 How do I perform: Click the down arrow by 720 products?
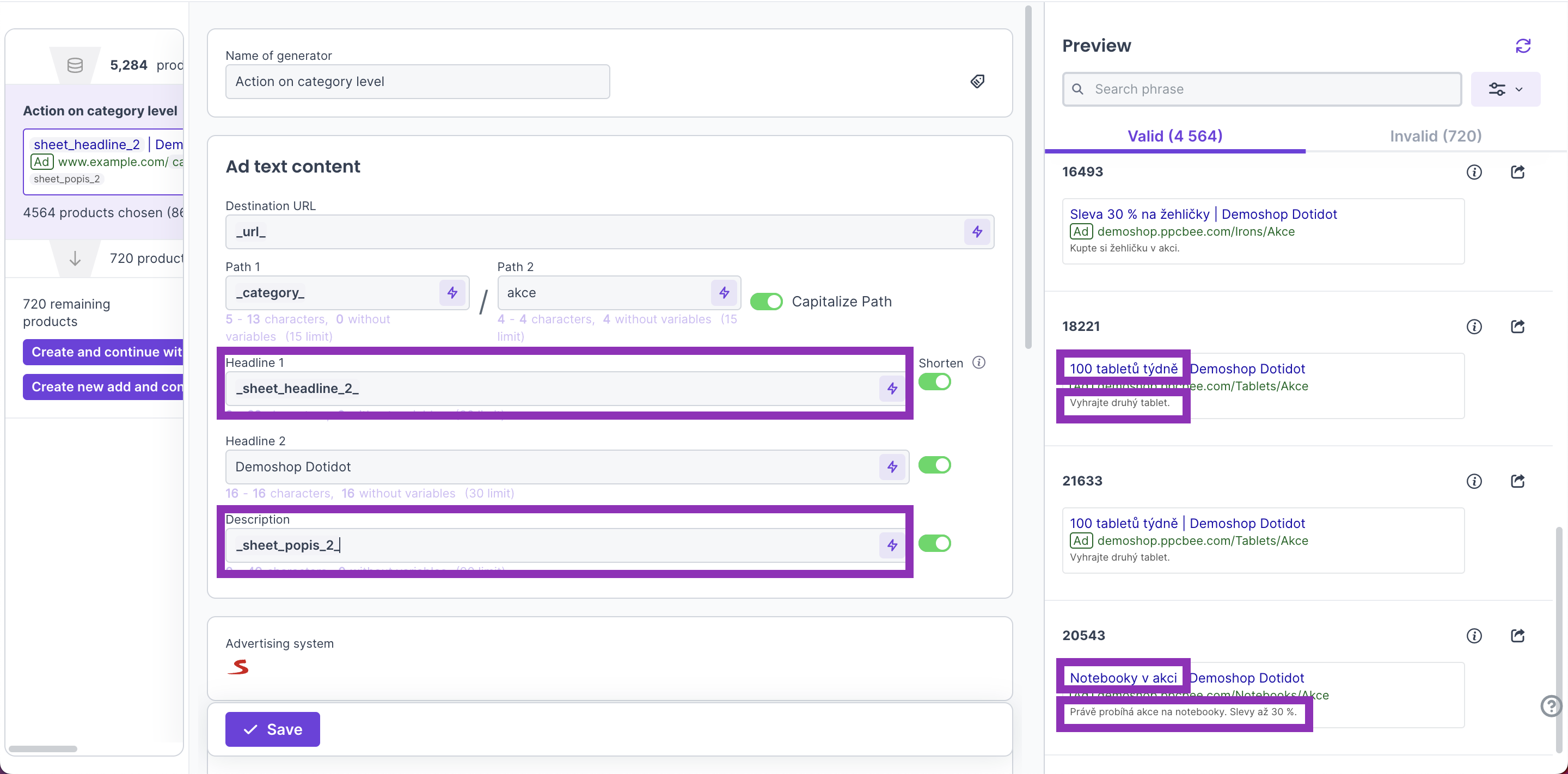coord(75,259)
